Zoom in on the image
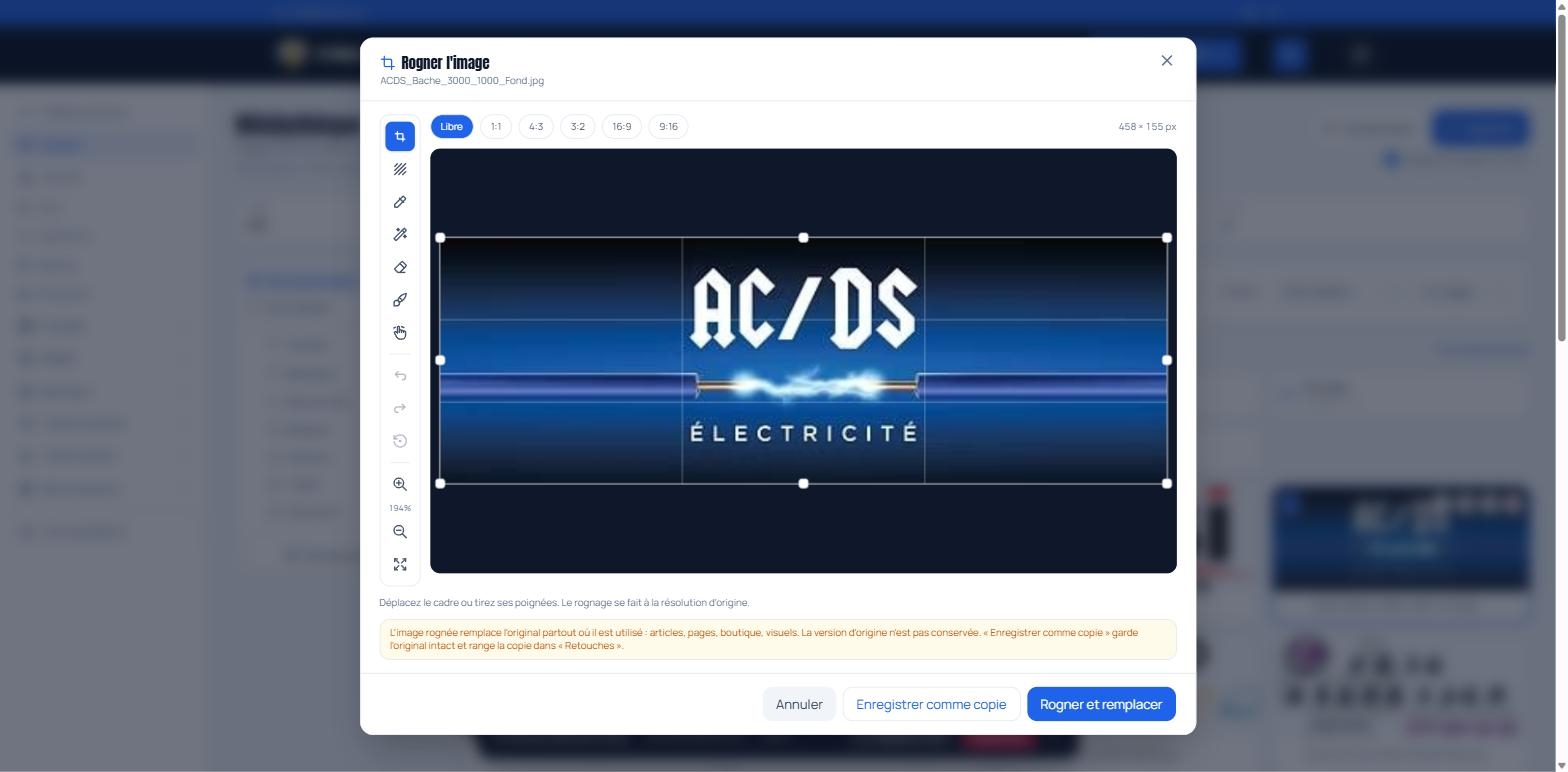This screenshot has width=1568, height=772. [400, 484]
